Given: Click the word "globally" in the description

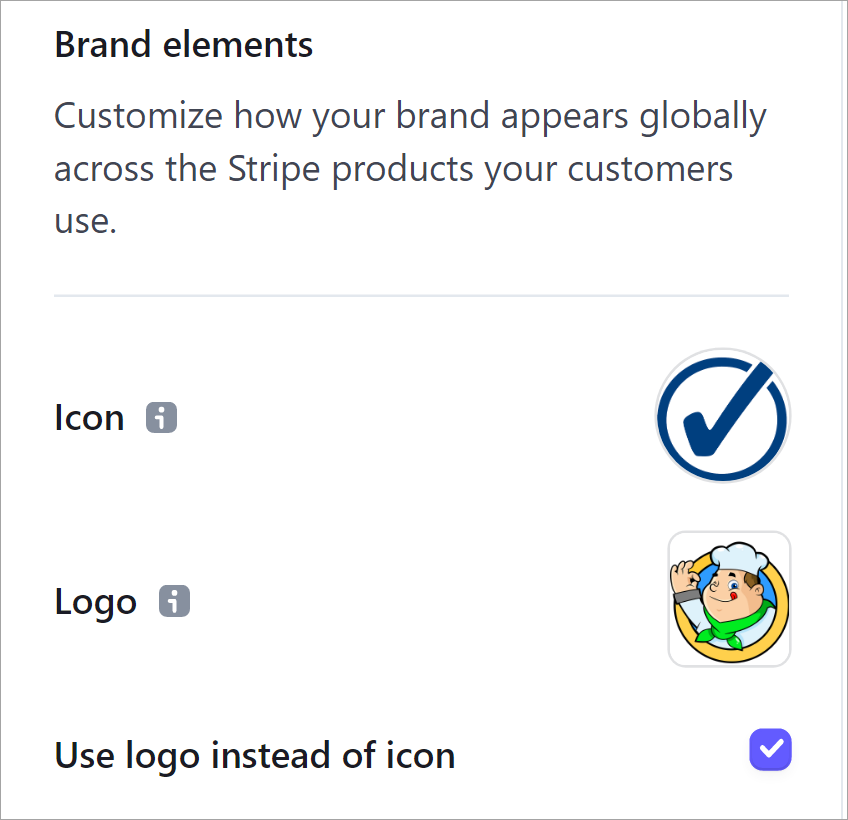Looking at the screenshot, I should point(703,117).
